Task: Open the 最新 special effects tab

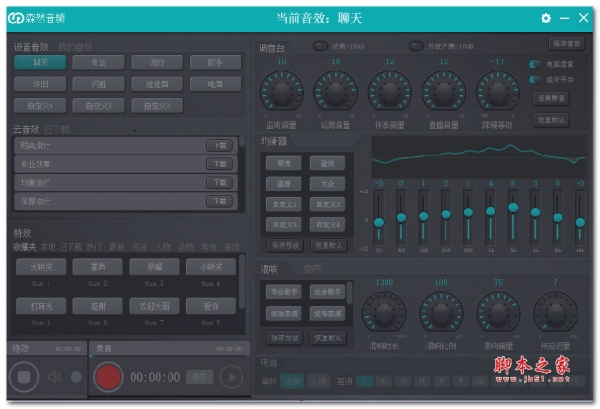Action: point(117,247)
